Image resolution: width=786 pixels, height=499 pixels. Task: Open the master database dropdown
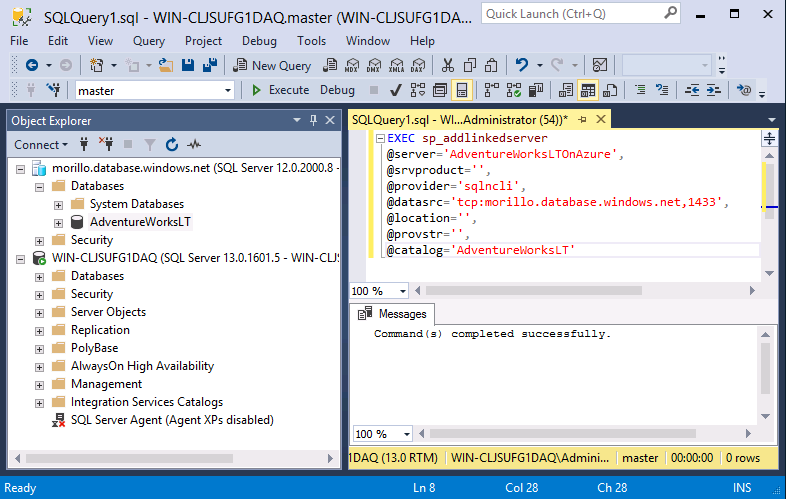[228, 91]
